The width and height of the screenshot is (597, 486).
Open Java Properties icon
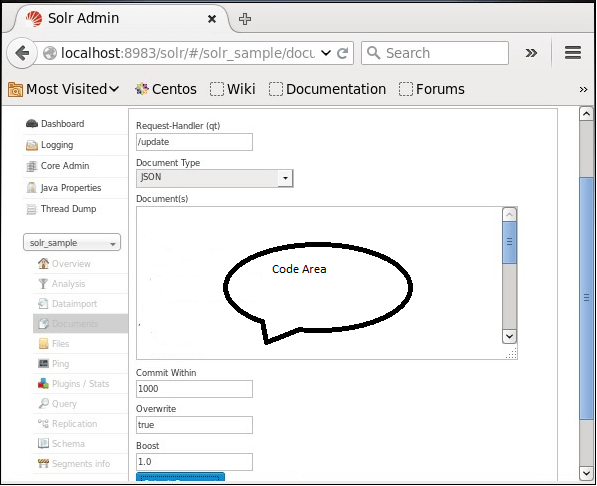tap(32, 188)
